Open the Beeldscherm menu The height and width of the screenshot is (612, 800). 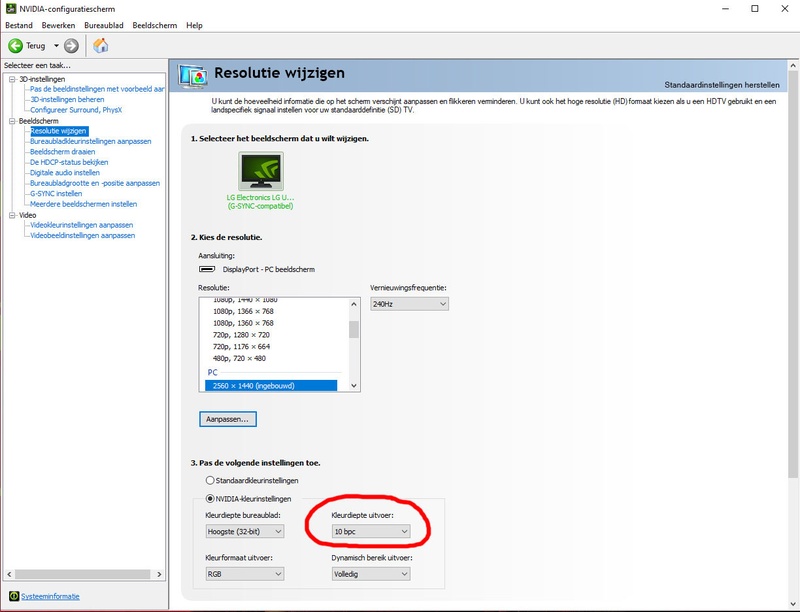click(x=155, y=26)
